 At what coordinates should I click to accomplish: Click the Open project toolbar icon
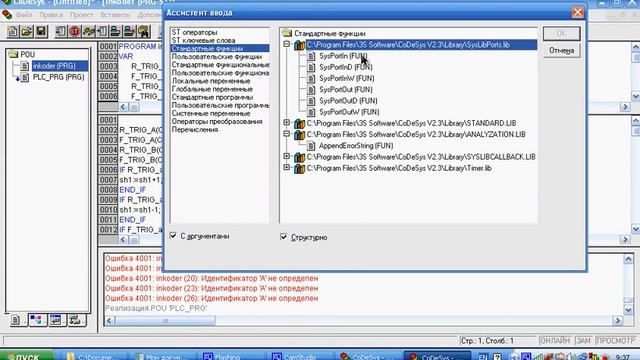(x=27, y=31)
